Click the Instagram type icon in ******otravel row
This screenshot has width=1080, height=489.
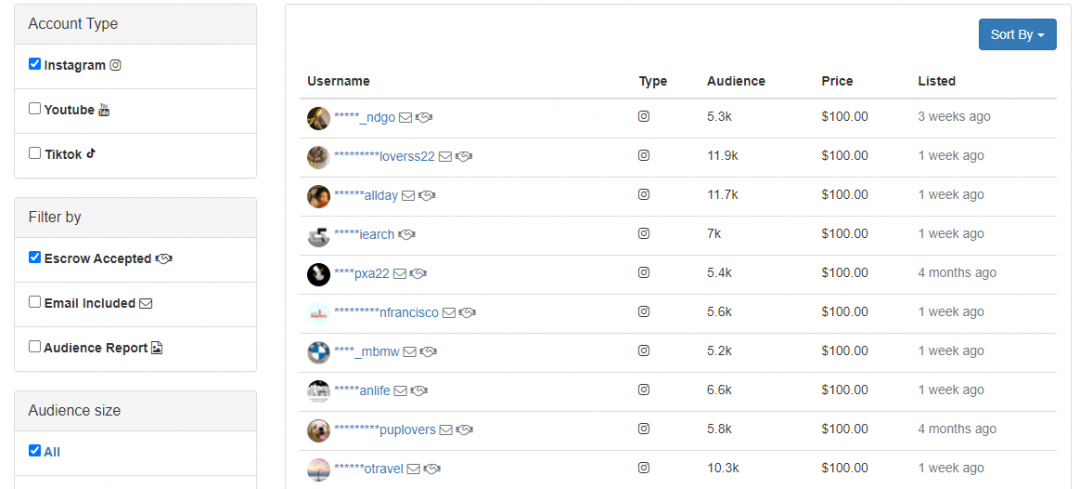[x=644, y=468]
